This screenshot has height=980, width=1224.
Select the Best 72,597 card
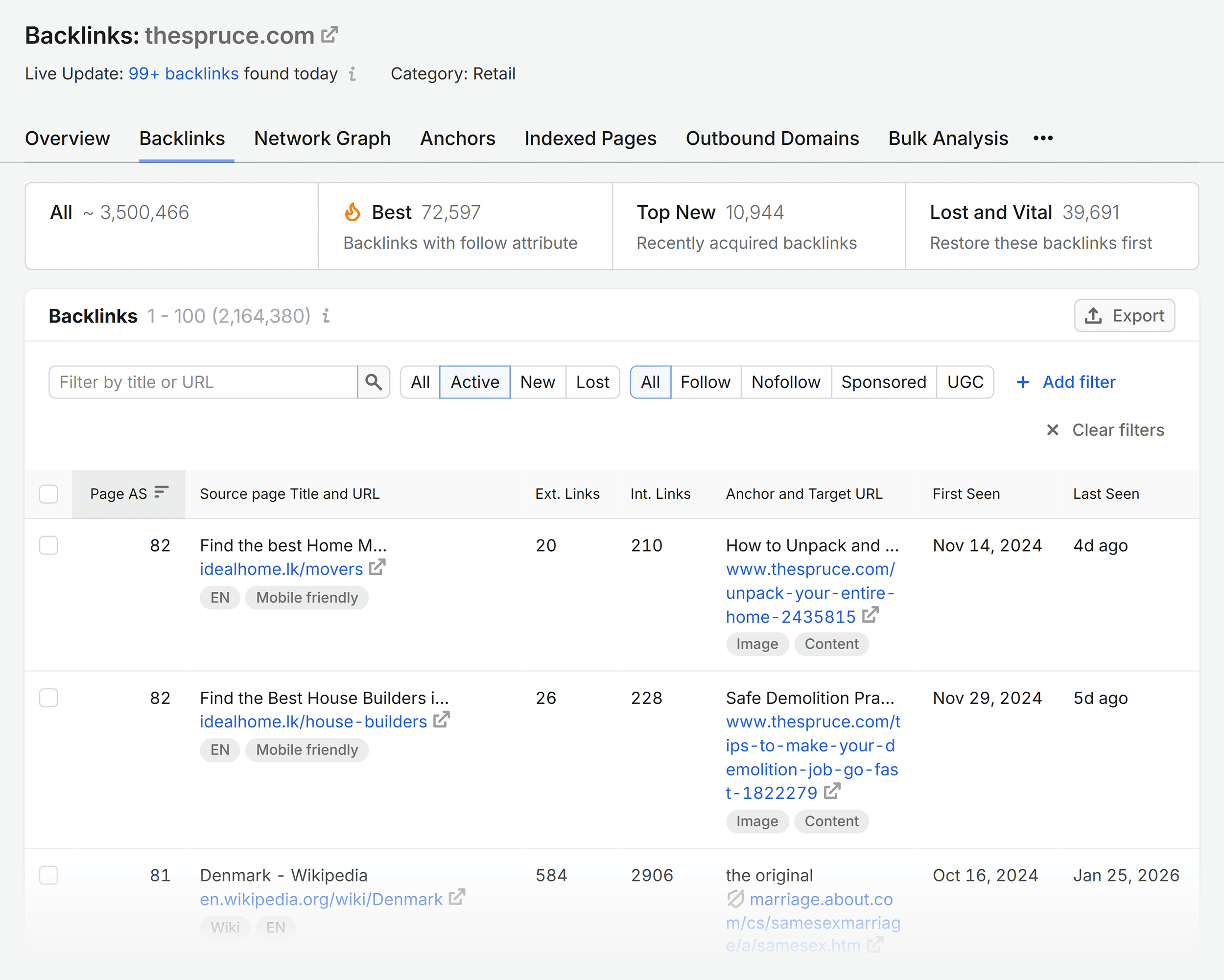coord(466,226)
